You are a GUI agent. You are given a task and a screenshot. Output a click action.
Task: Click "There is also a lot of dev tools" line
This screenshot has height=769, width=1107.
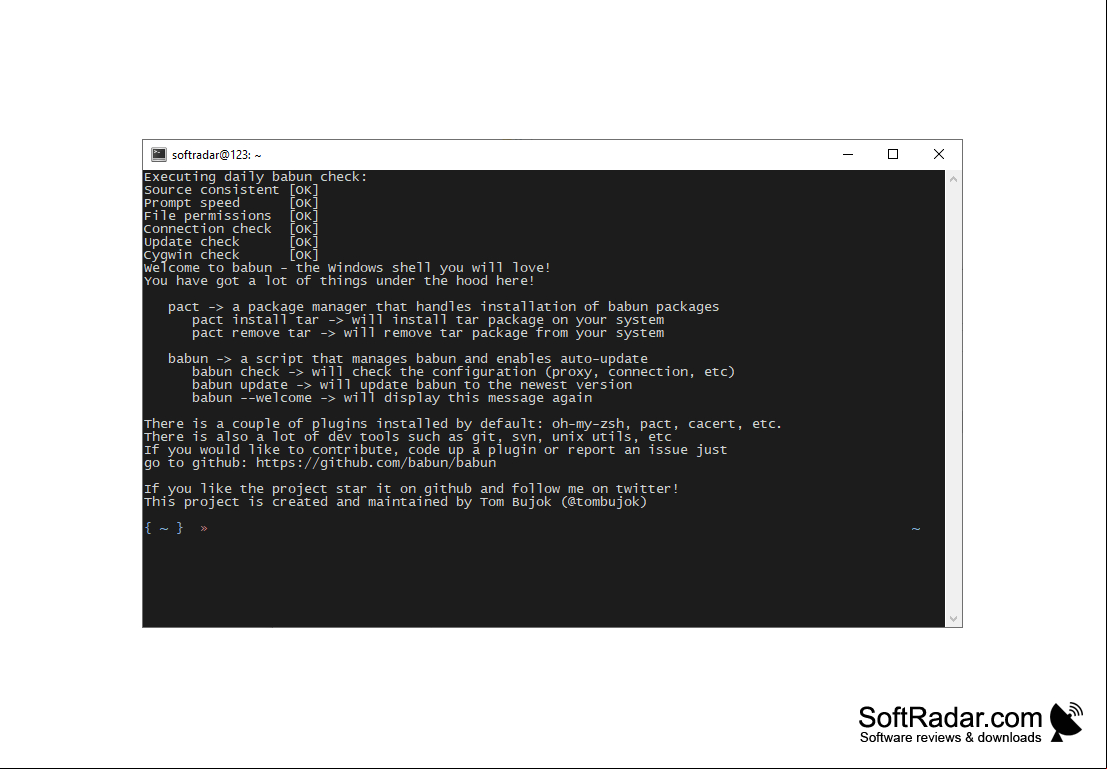407,437
